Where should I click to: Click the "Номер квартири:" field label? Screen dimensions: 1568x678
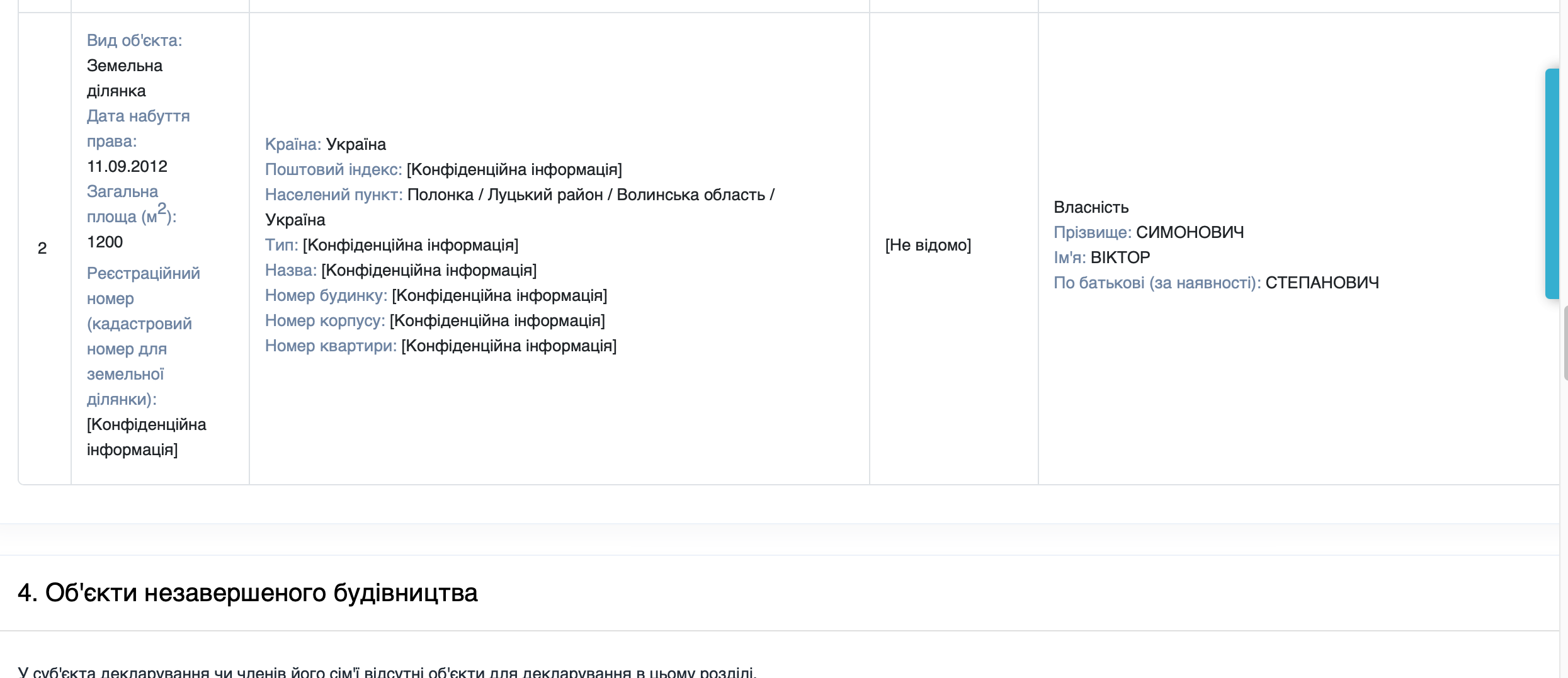[x=331, y=346]
